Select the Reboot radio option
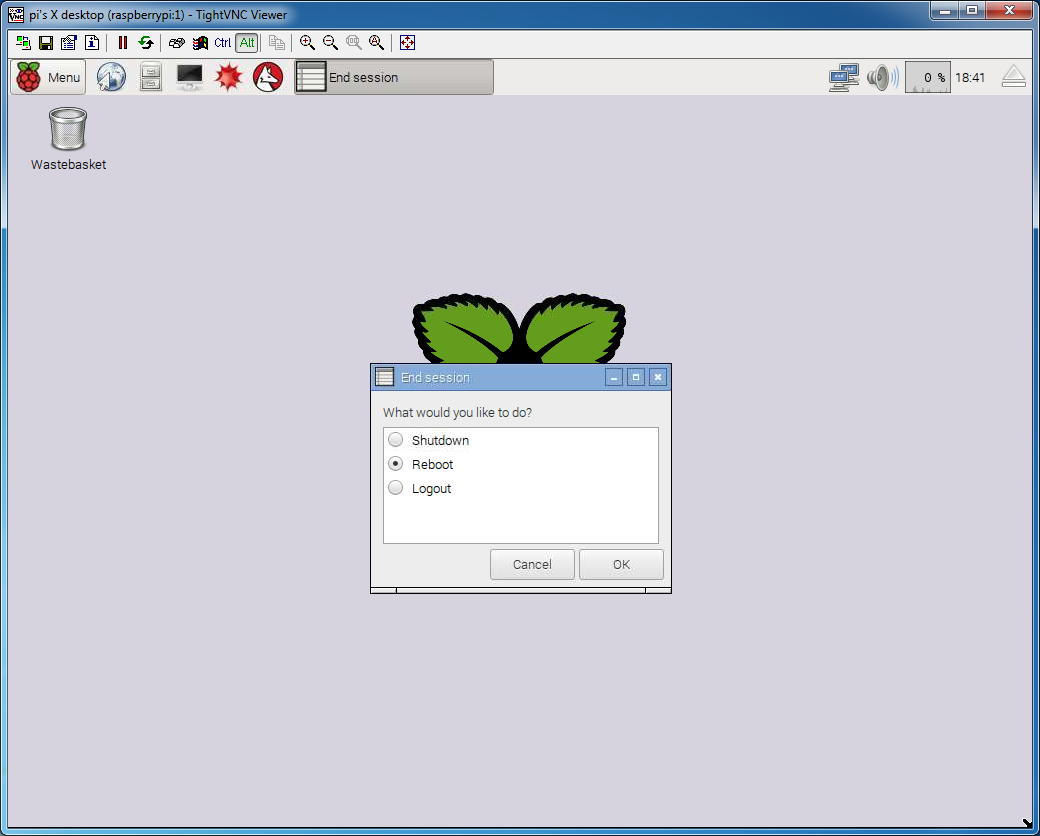Viewport: 1040px width, 836px height. coord(395,464)
